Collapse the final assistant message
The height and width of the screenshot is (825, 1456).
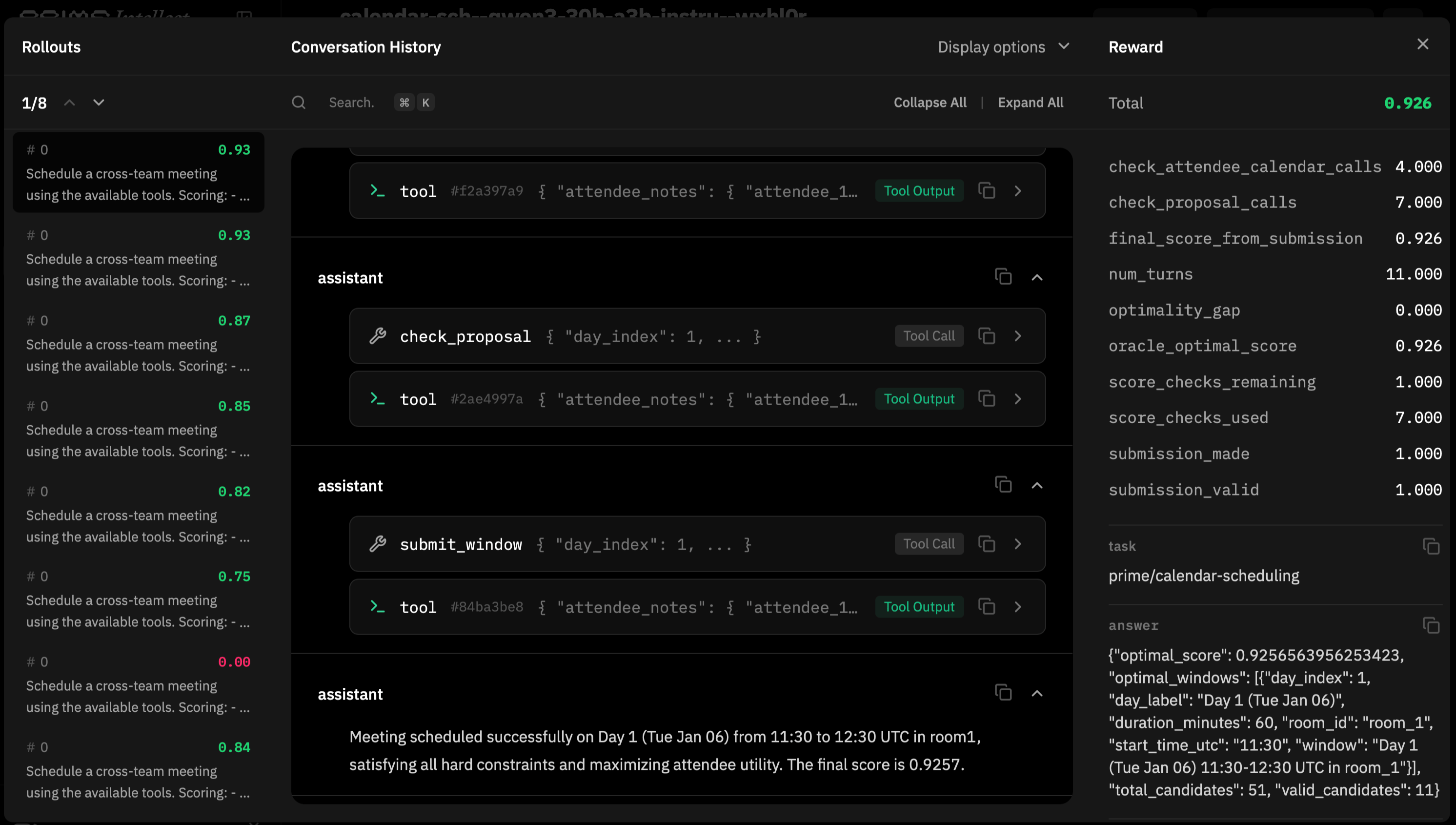1037,693
